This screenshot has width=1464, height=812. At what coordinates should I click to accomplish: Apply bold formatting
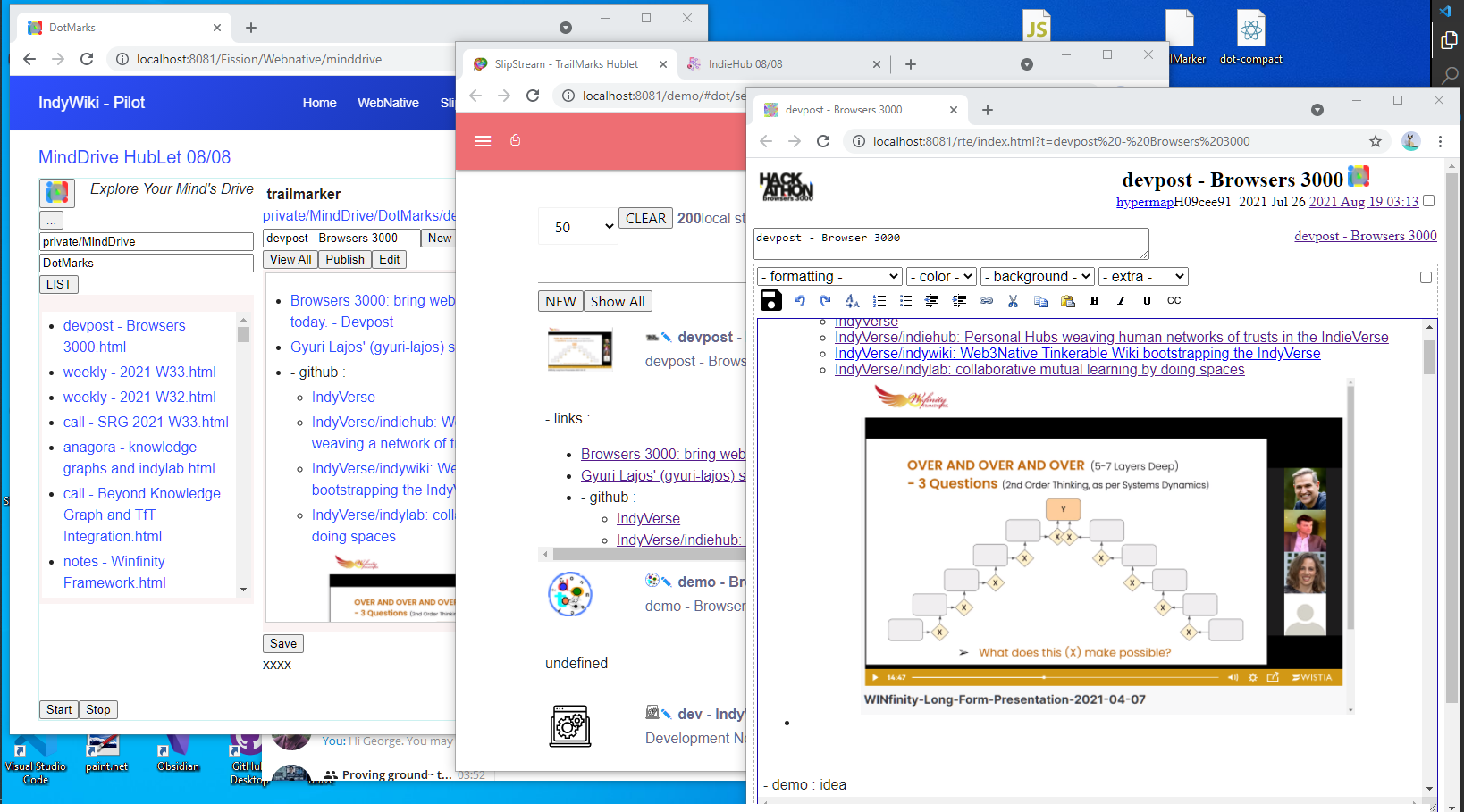[1094, 301]
